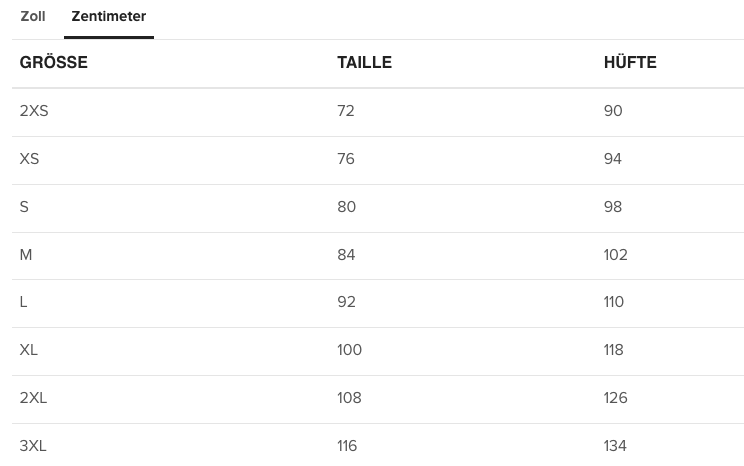Viewport: 744px width, 466px height.
Task: Switch to the Zoll tab
Action: [33, 17]
